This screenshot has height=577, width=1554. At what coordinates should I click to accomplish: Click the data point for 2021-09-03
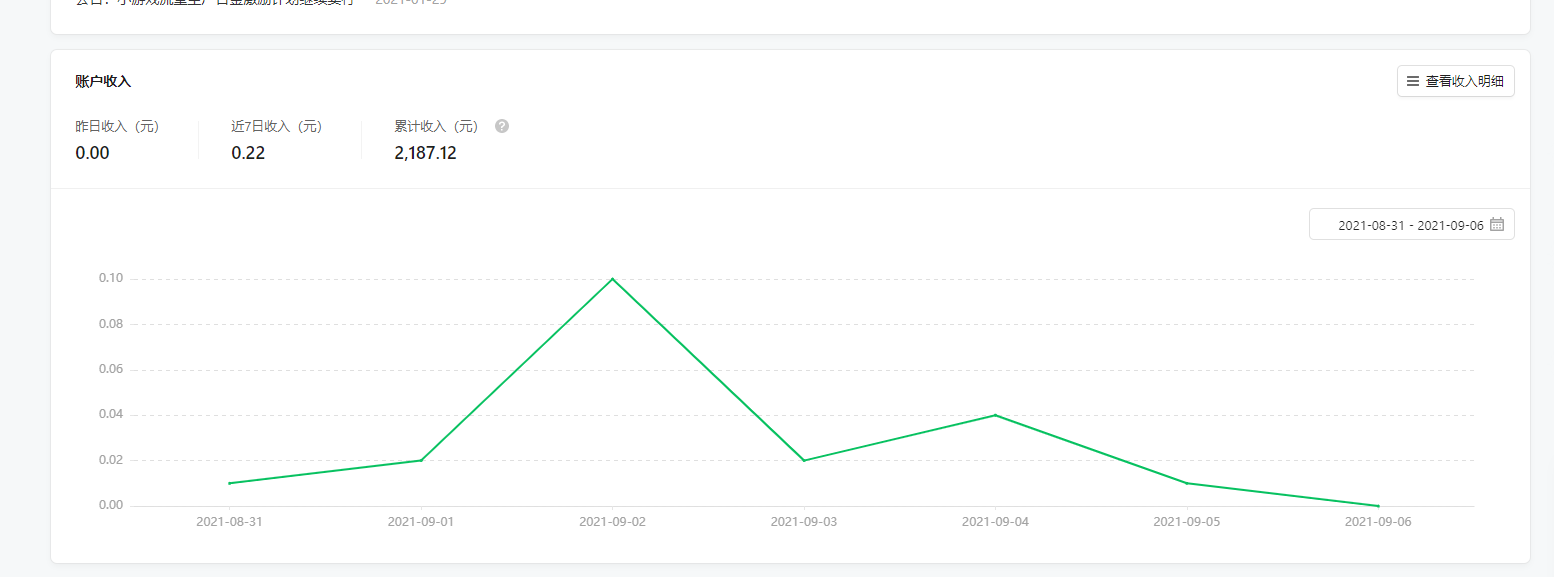coord(804,460)
